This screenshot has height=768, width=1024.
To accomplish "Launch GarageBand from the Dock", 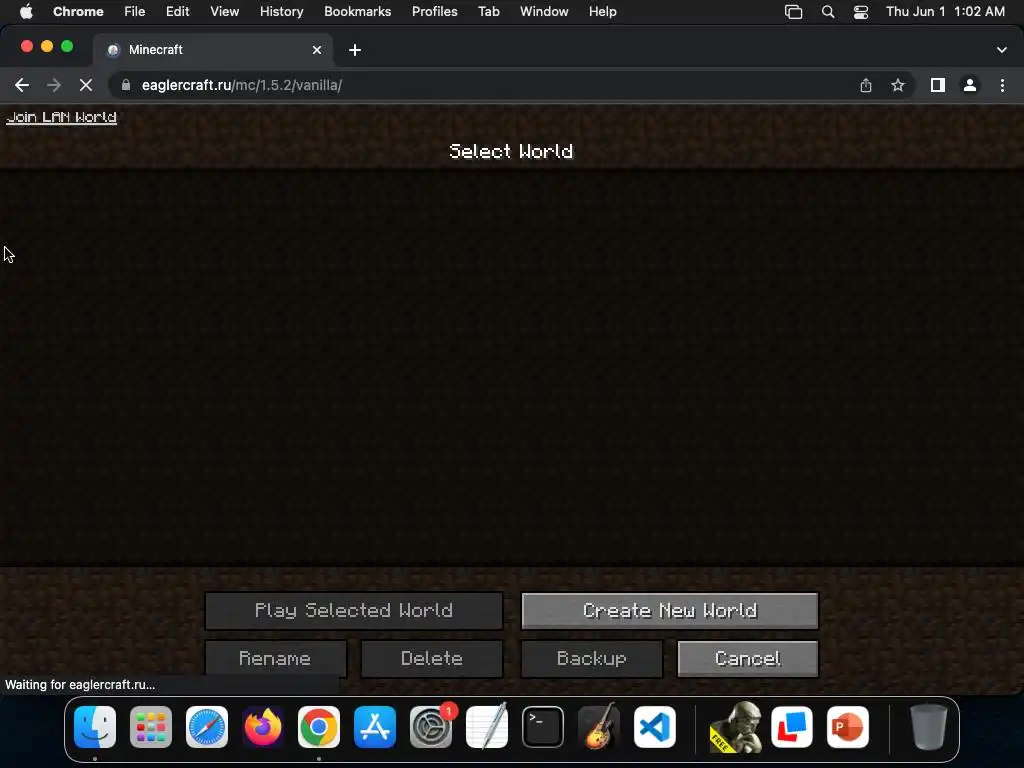I will 599,727.
